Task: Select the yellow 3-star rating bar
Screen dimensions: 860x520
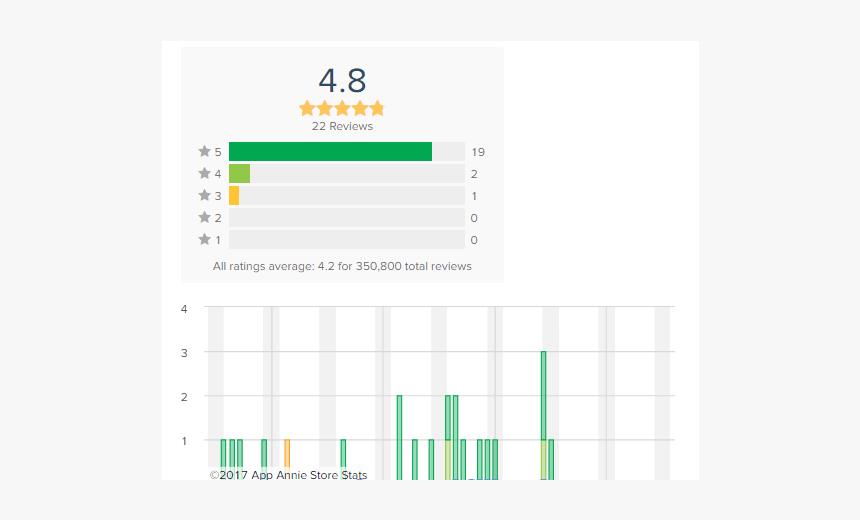Action: coord(234,196)
